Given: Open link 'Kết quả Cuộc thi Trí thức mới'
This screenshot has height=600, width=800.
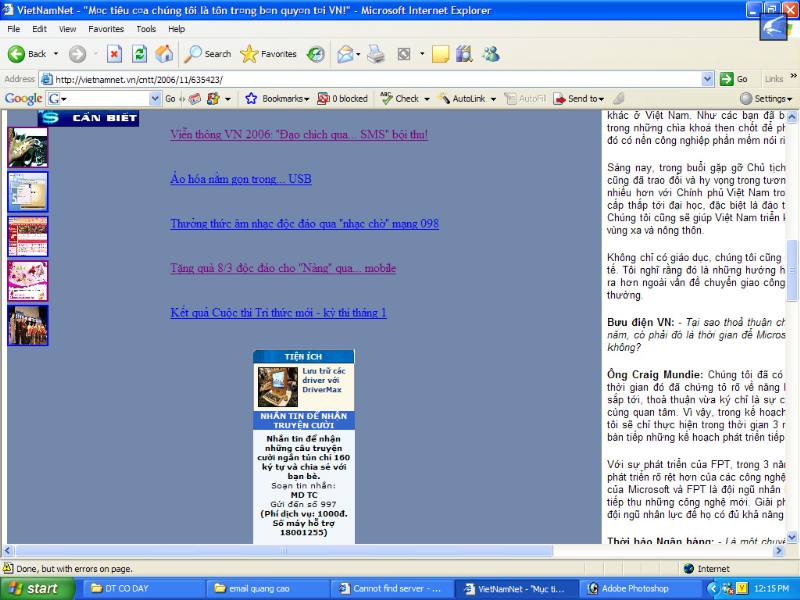Looking at the screenshot, I should pos(278,313).
